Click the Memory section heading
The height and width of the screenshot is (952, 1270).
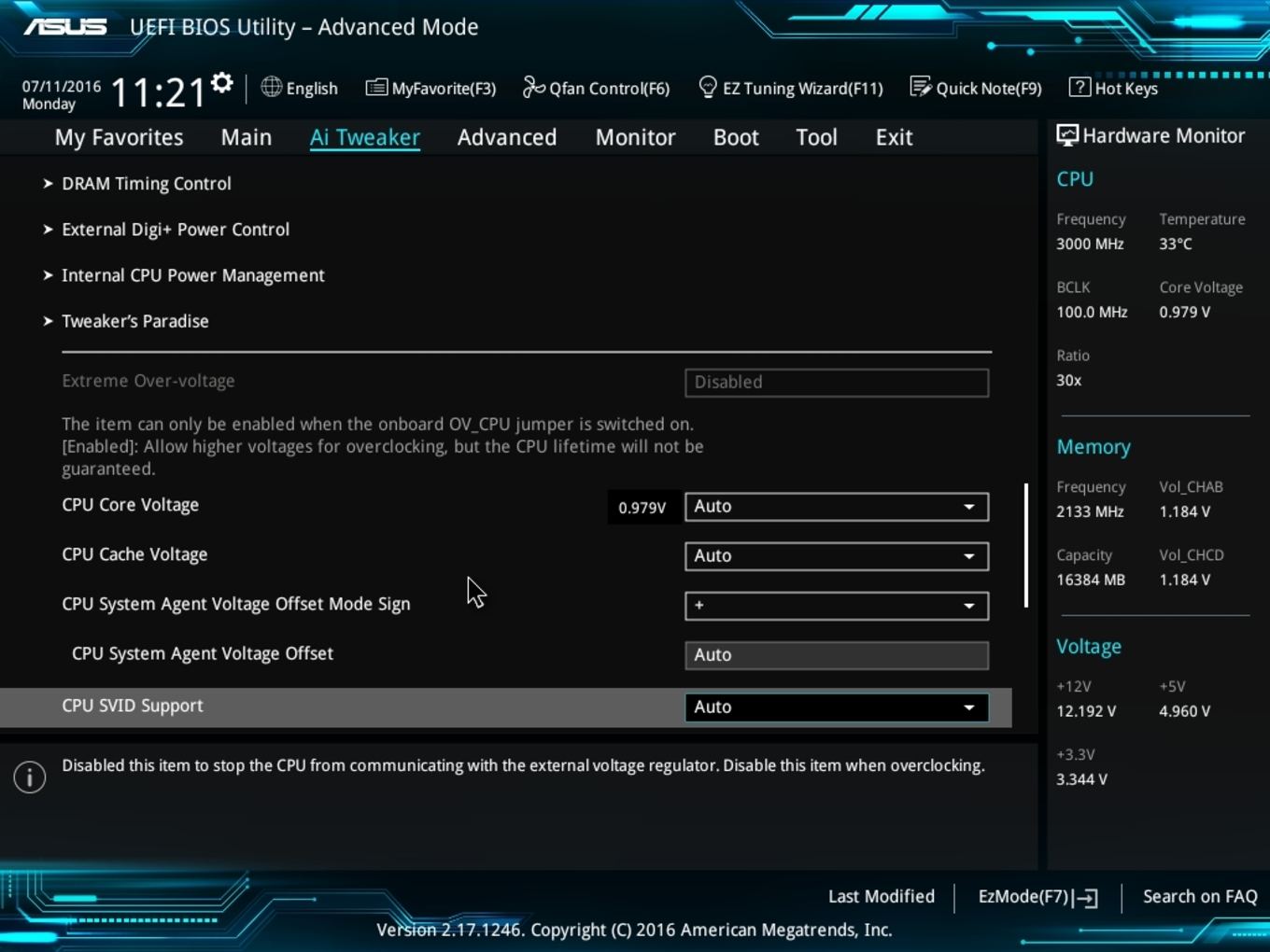tap(1094, 447)
